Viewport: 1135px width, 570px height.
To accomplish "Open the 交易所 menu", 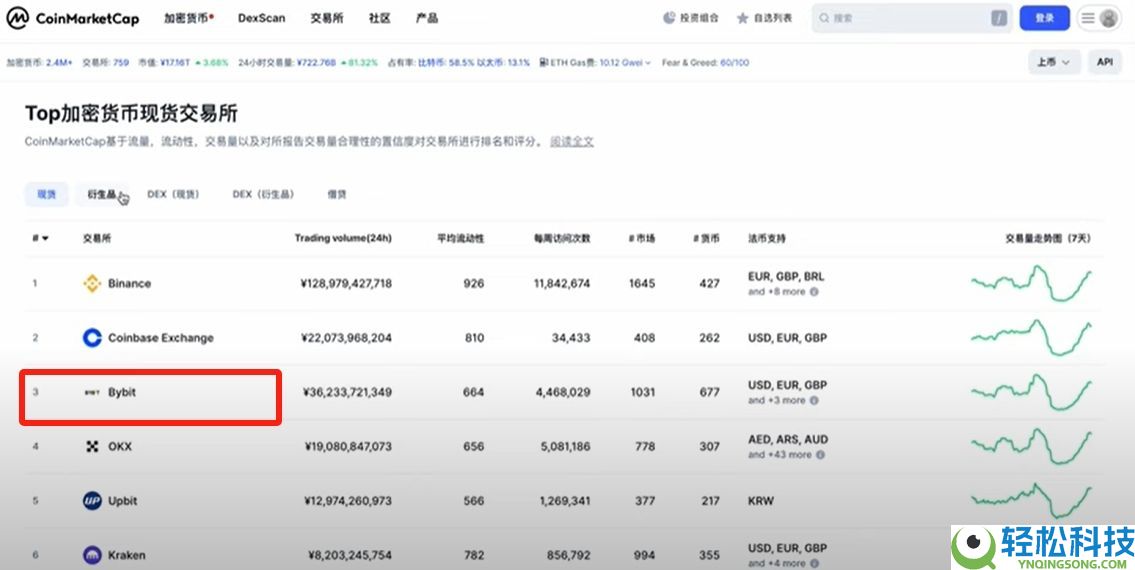I will pos(326,18).
